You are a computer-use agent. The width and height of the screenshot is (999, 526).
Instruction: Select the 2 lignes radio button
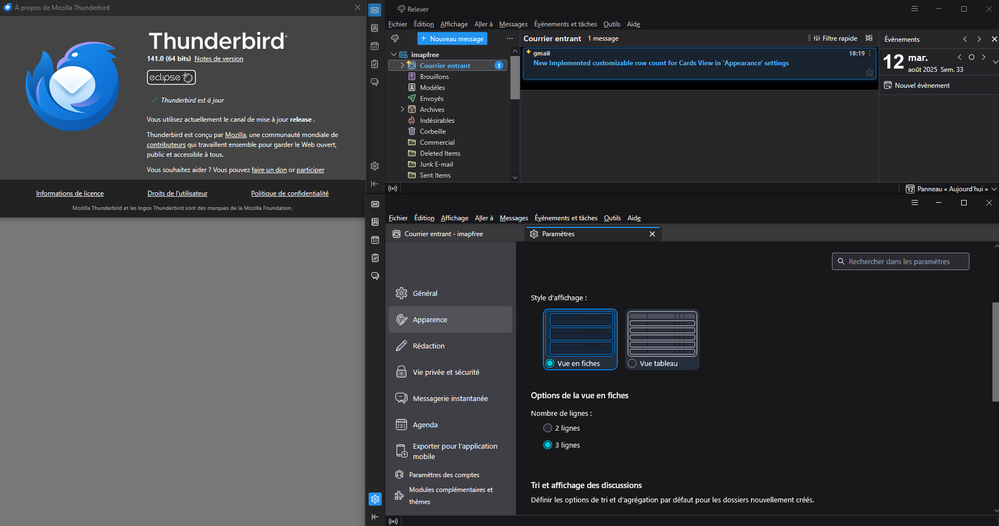548,428
